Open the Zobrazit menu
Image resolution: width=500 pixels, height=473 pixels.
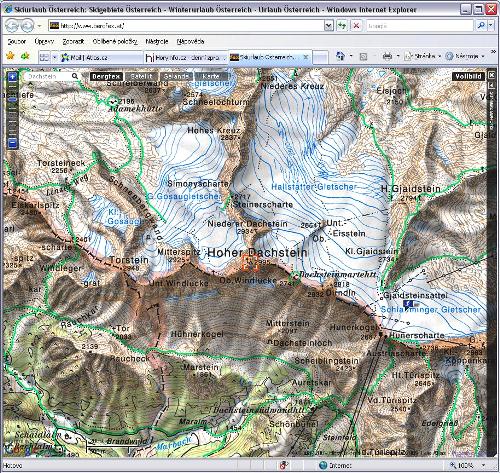pyautogui.click(x=73, y=42)
